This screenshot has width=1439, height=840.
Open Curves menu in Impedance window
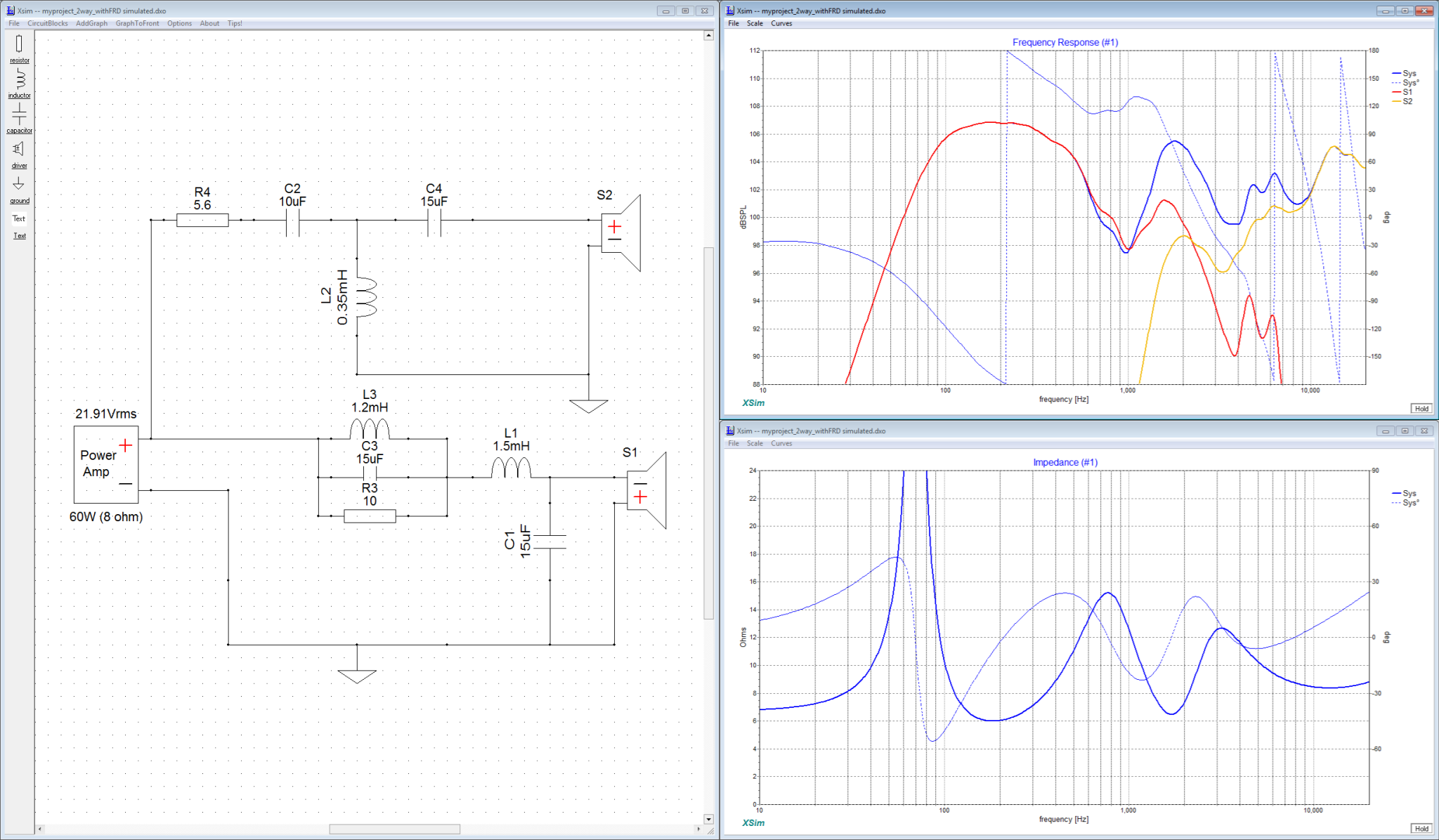point(781,443)
